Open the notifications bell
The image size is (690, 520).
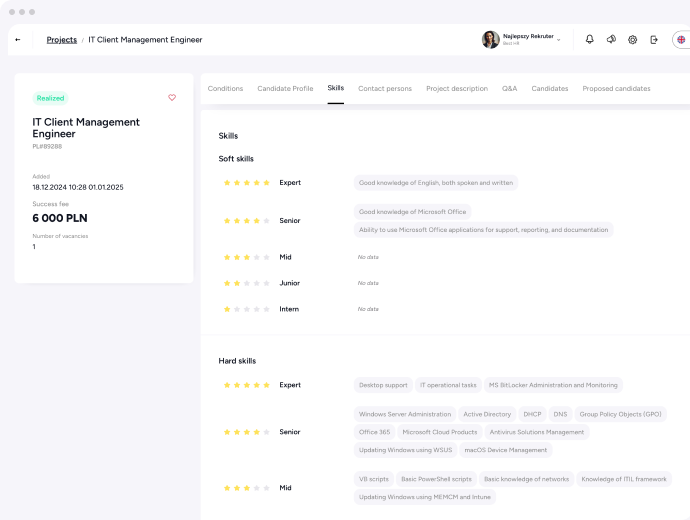coord(589,40)
